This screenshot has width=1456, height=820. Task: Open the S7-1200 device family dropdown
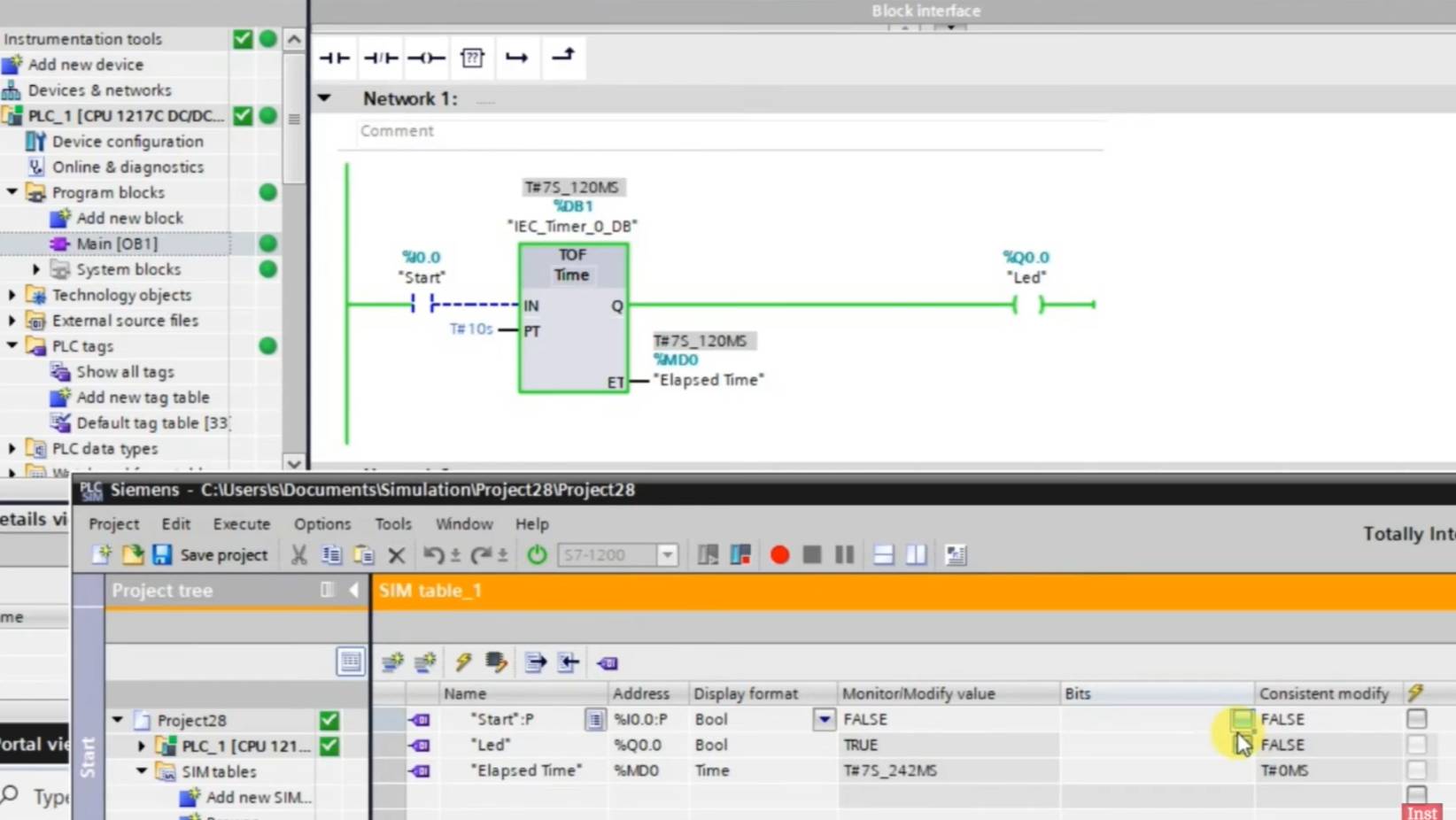coord(668,555)
